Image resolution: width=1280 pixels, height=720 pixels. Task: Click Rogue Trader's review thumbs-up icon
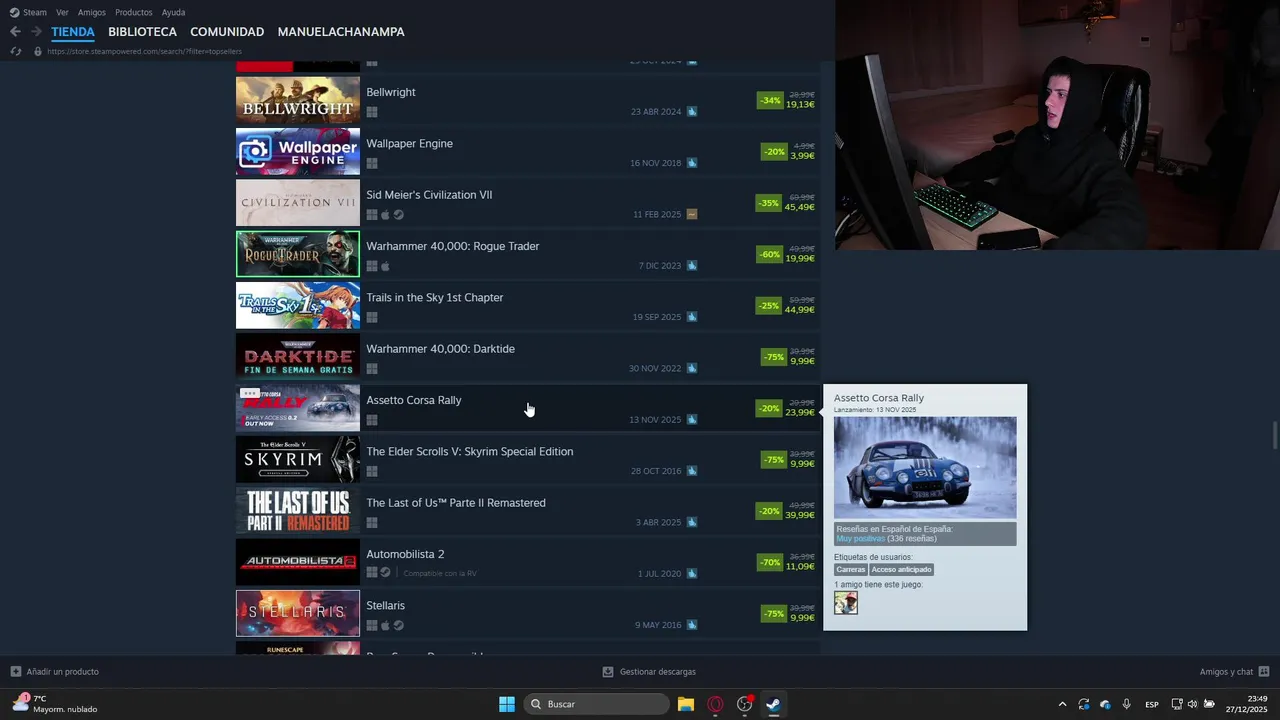[x=692, y=266]
